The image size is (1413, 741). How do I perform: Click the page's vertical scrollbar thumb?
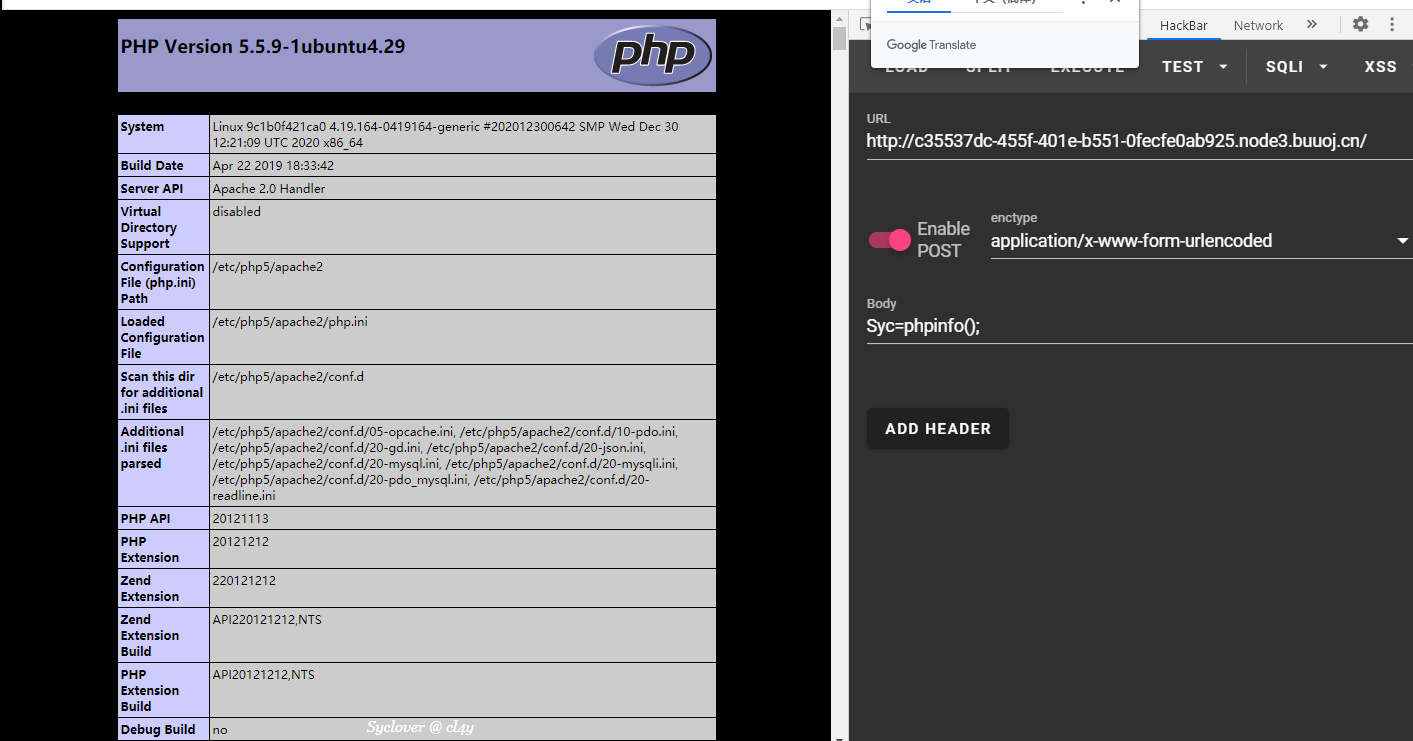840,40
